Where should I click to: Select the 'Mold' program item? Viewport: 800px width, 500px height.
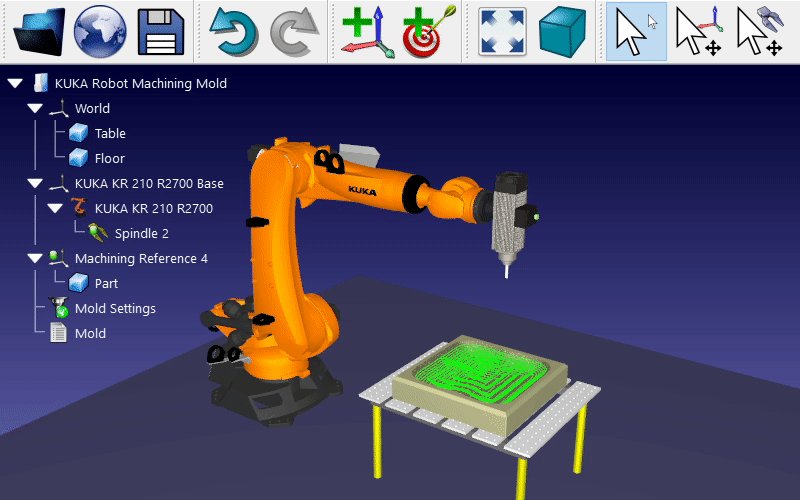90,333
